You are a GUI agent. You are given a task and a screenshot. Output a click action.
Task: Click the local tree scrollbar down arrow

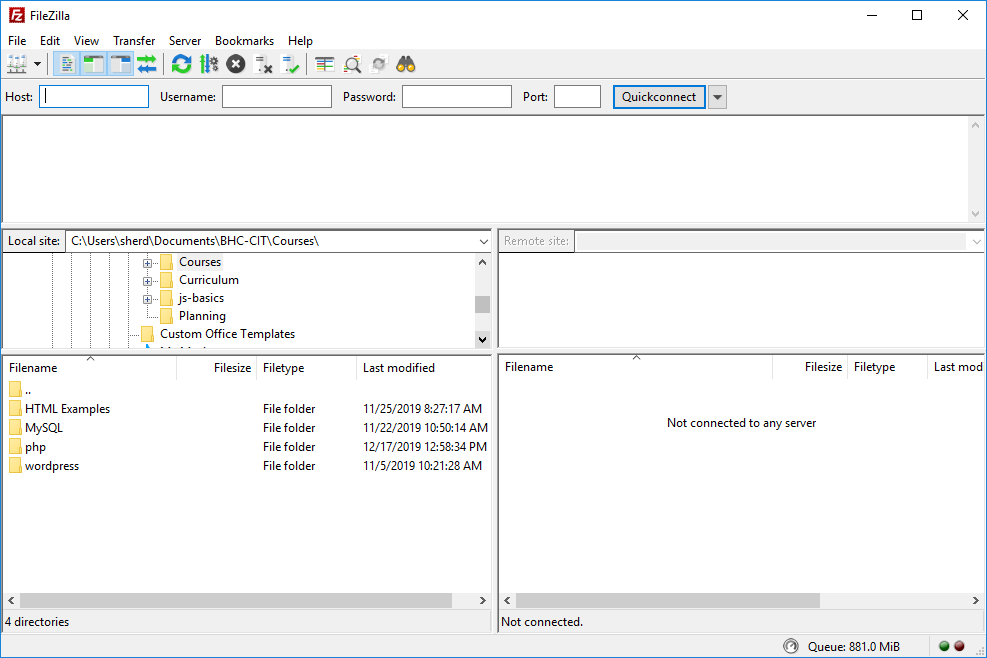click(x=483, y=339)
